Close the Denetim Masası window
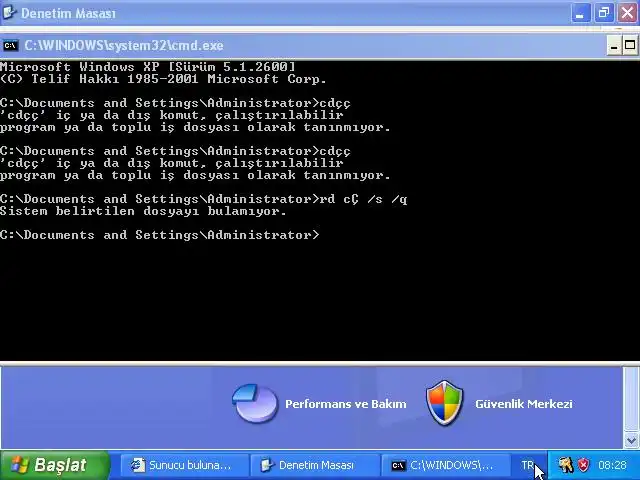 tap(628, 13)
